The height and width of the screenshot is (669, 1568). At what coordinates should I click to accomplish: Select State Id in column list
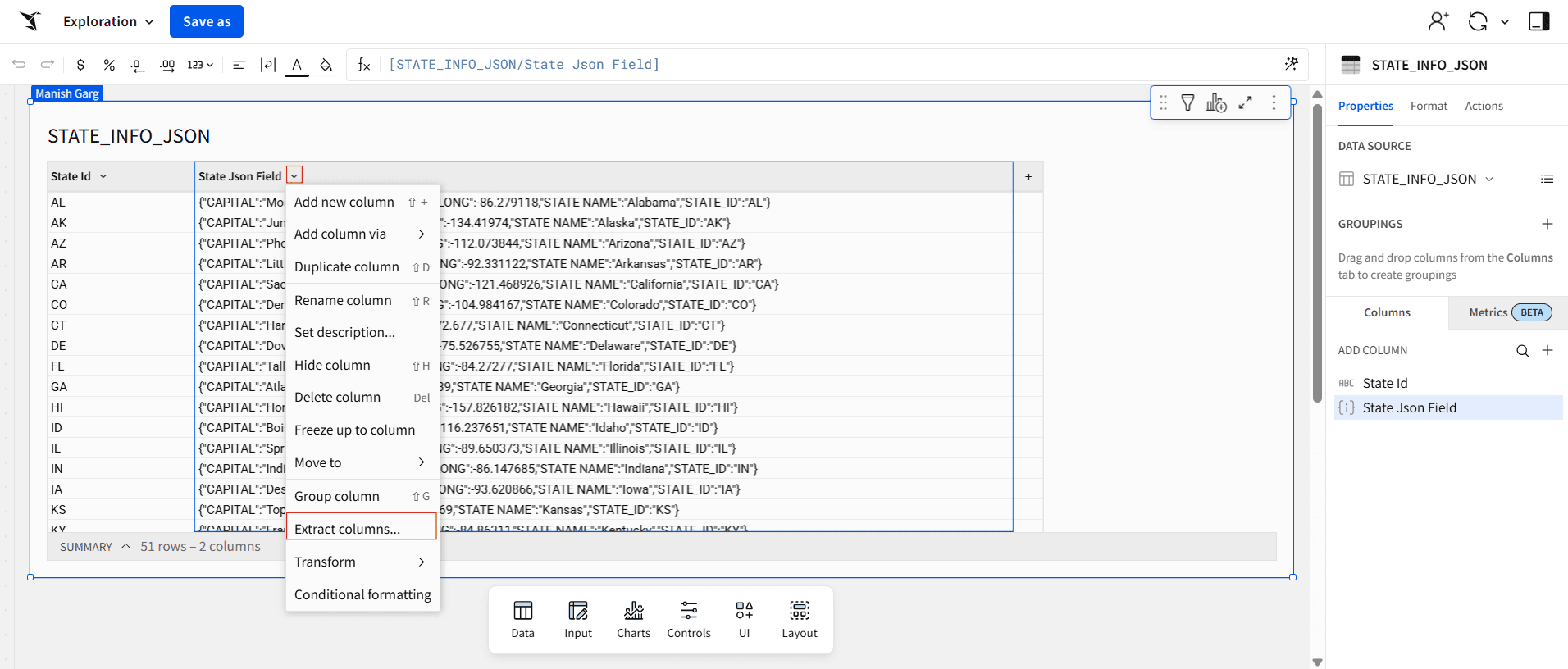(x=1448, y=383)
